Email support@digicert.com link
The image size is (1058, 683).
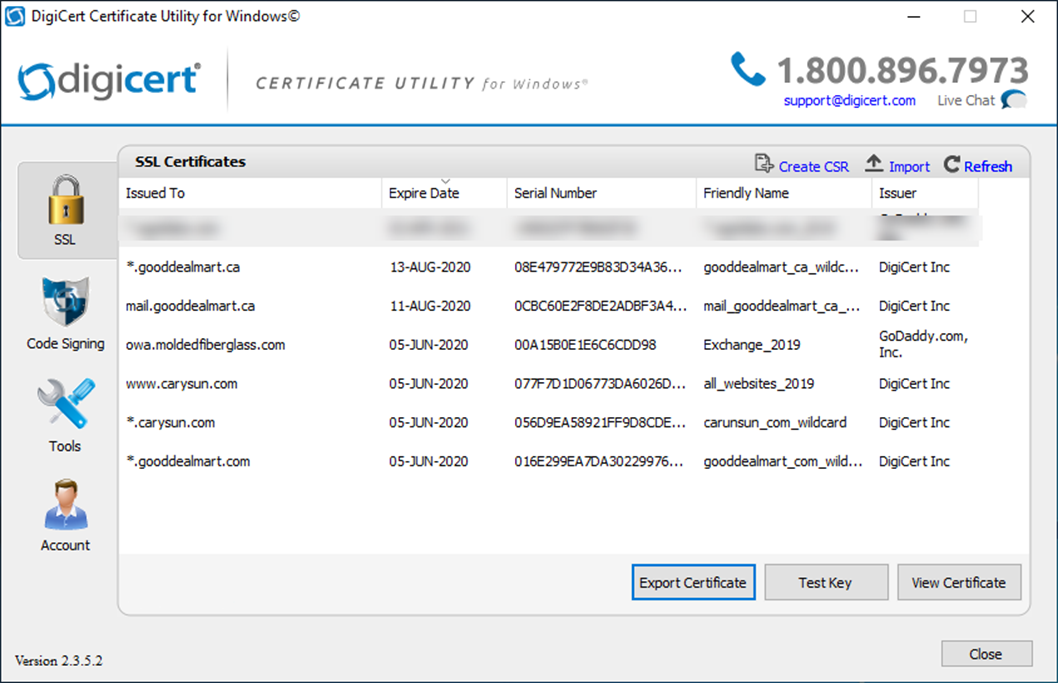(x=850, y=101)
